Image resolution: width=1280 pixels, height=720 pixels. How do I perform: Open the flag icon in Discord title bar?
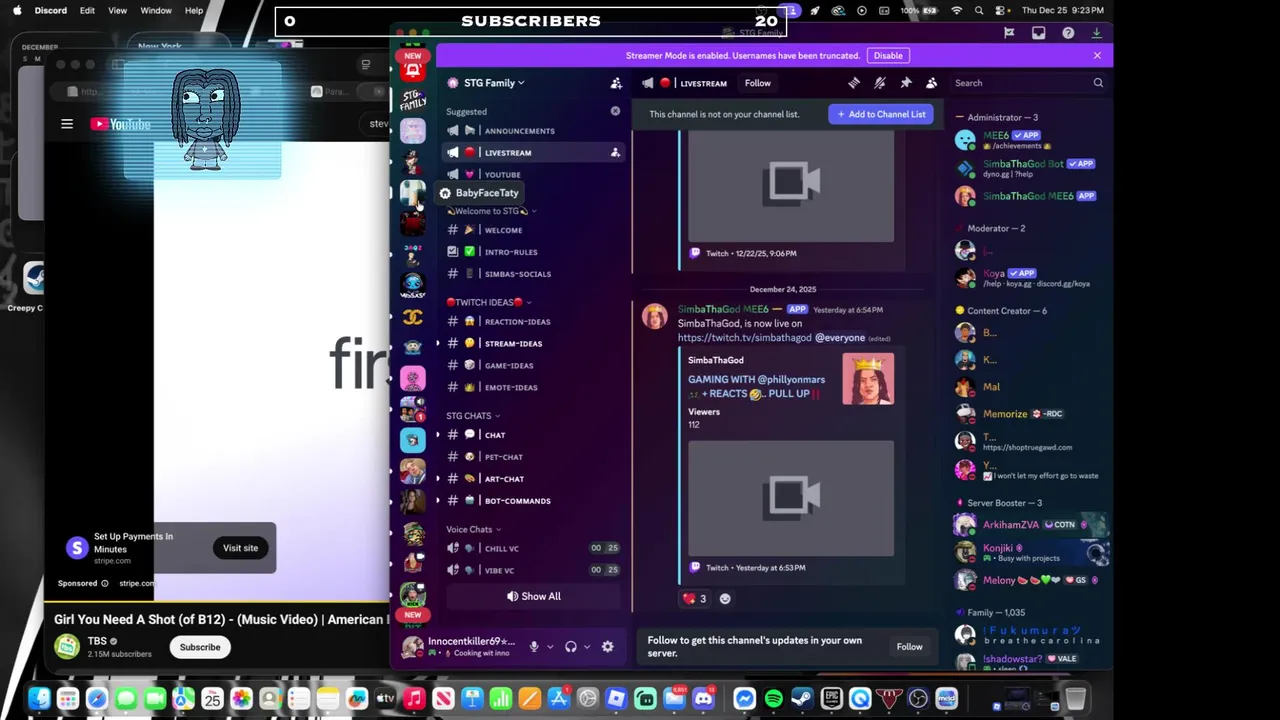(x=1009, y=33)
